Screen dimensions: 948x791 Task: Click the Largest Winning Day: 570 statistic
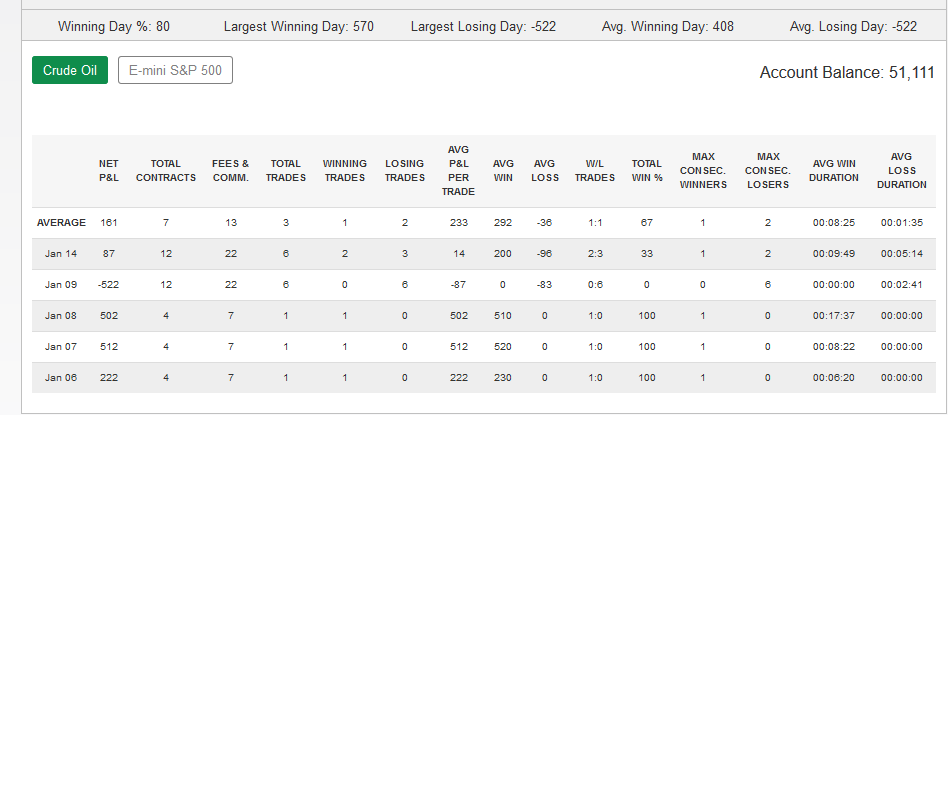tap(299, 27)
